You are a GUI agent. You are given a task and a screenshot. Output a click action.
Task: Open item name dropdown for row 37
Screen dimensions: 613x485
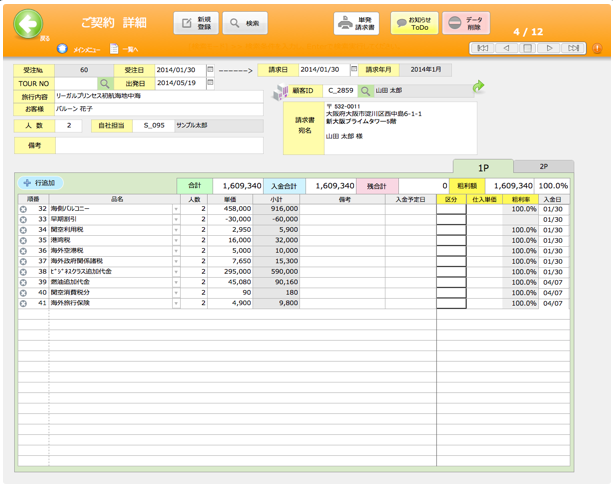click(176, 261)
